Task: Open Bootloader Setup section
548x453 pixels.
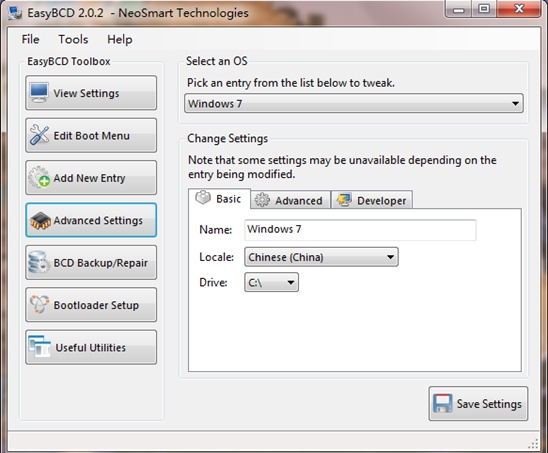Action: 91,305
